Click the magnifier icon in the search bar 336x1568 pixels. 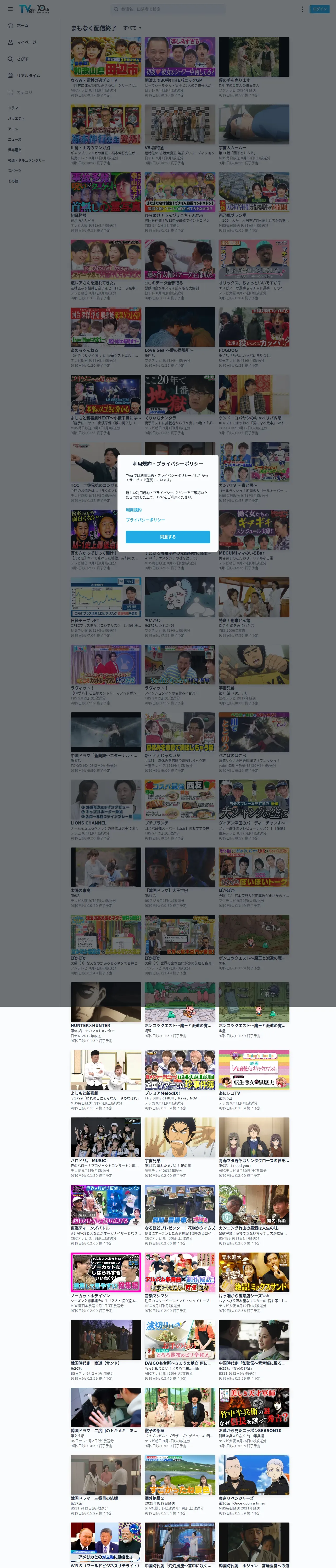(116, 9)
